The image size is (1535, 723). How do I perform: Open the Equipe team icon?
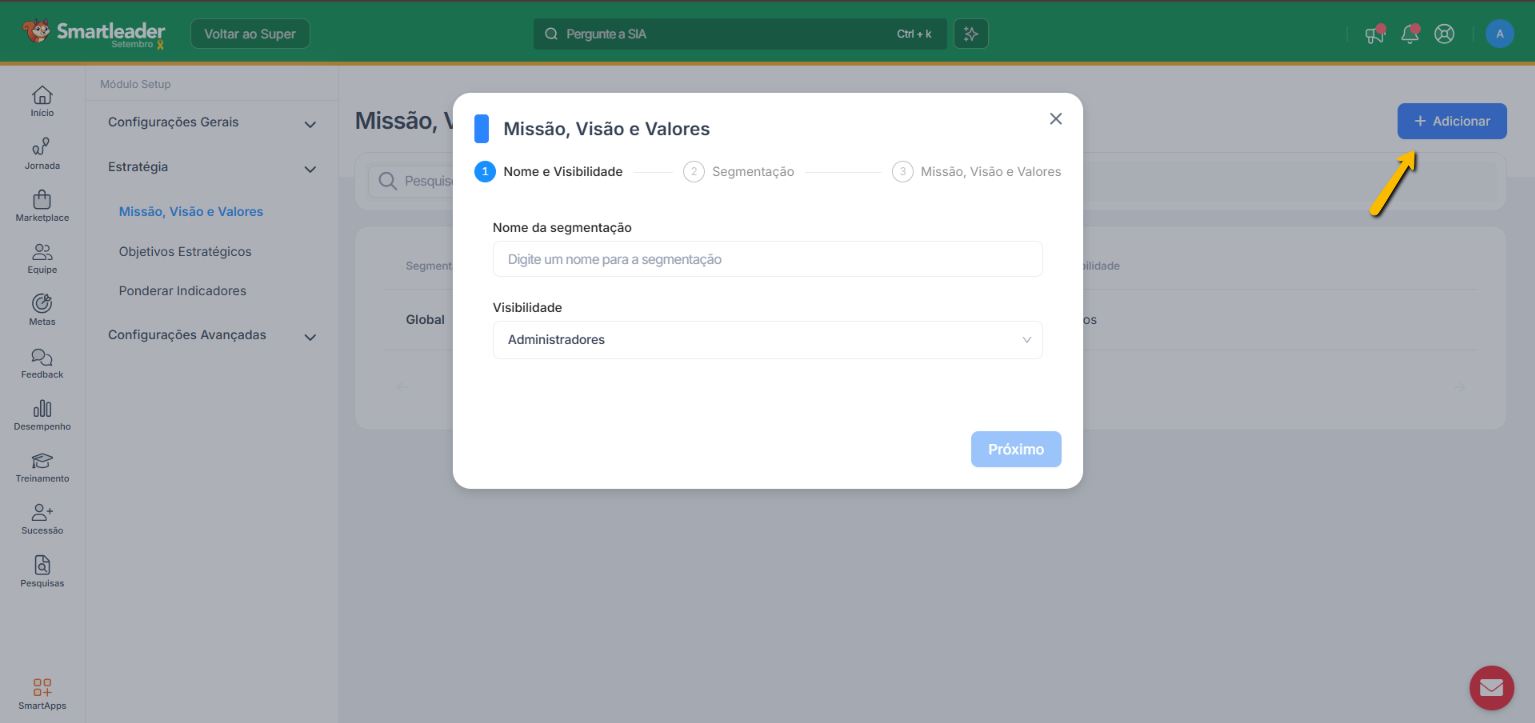[42, 252]
